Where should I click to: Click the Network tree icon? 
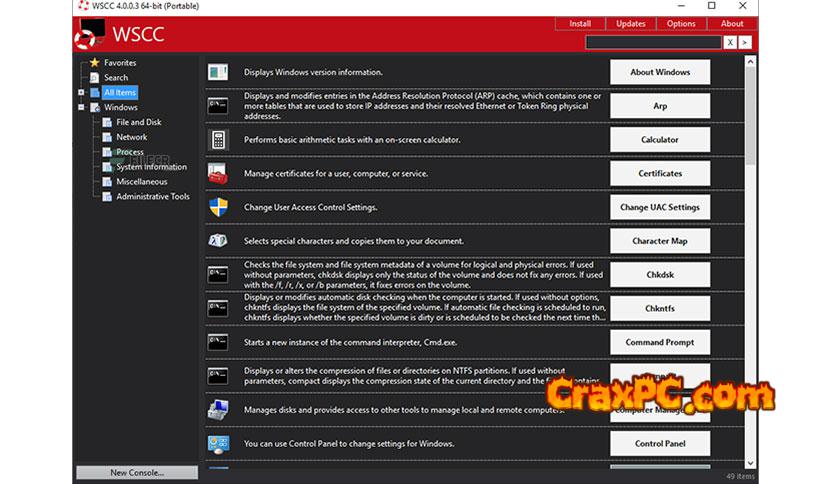[x=107, y=137]
